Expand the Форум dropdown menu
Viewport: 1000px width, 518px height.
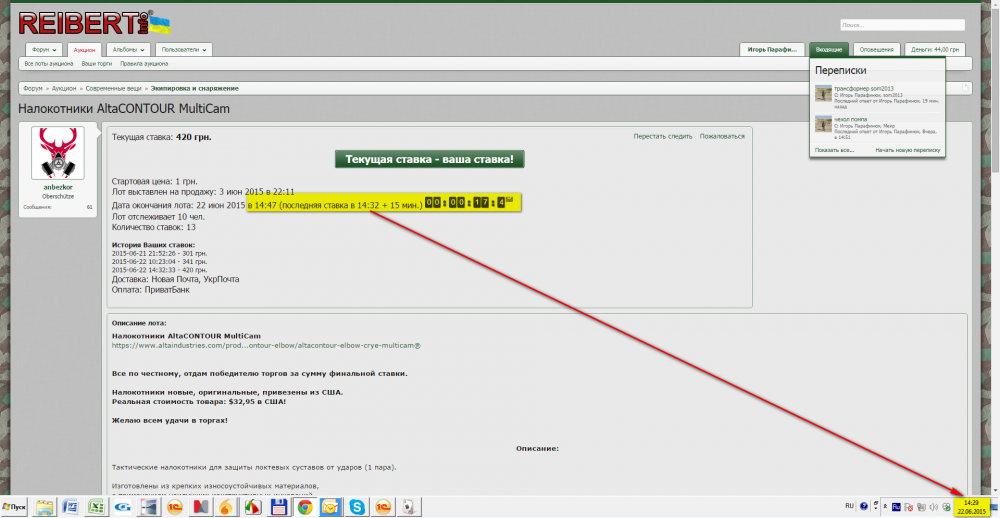tap(45, 49)
